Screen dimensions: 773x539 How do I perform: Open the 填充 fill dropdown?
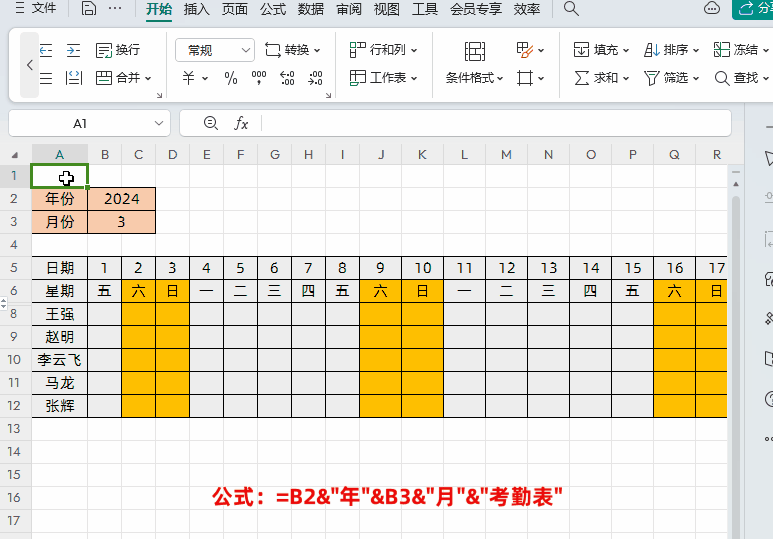[601, 50]
